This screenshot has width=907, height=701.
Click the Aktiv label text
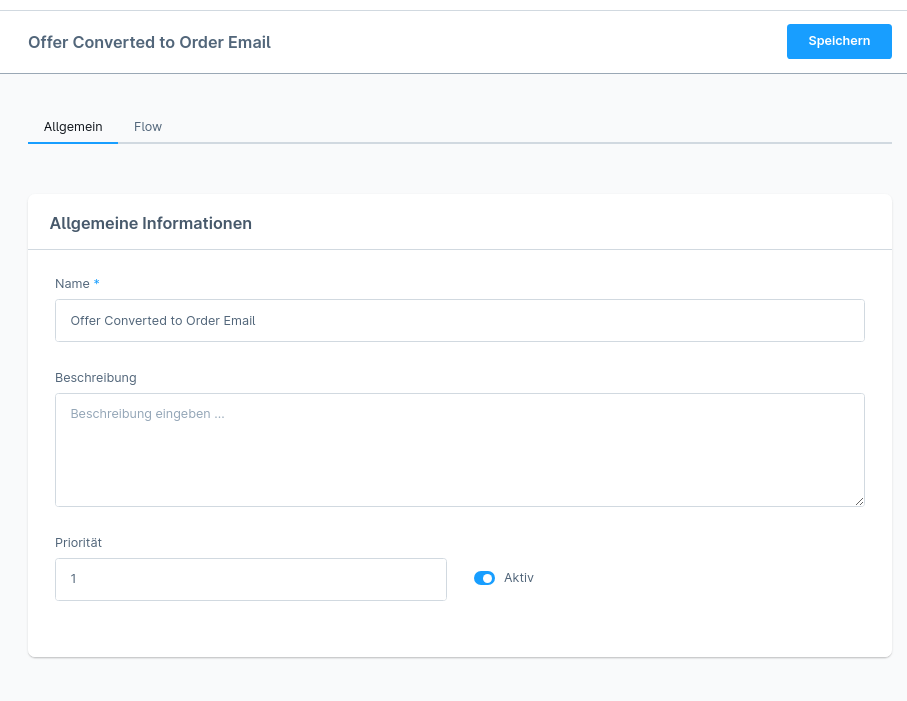point(518,578)
